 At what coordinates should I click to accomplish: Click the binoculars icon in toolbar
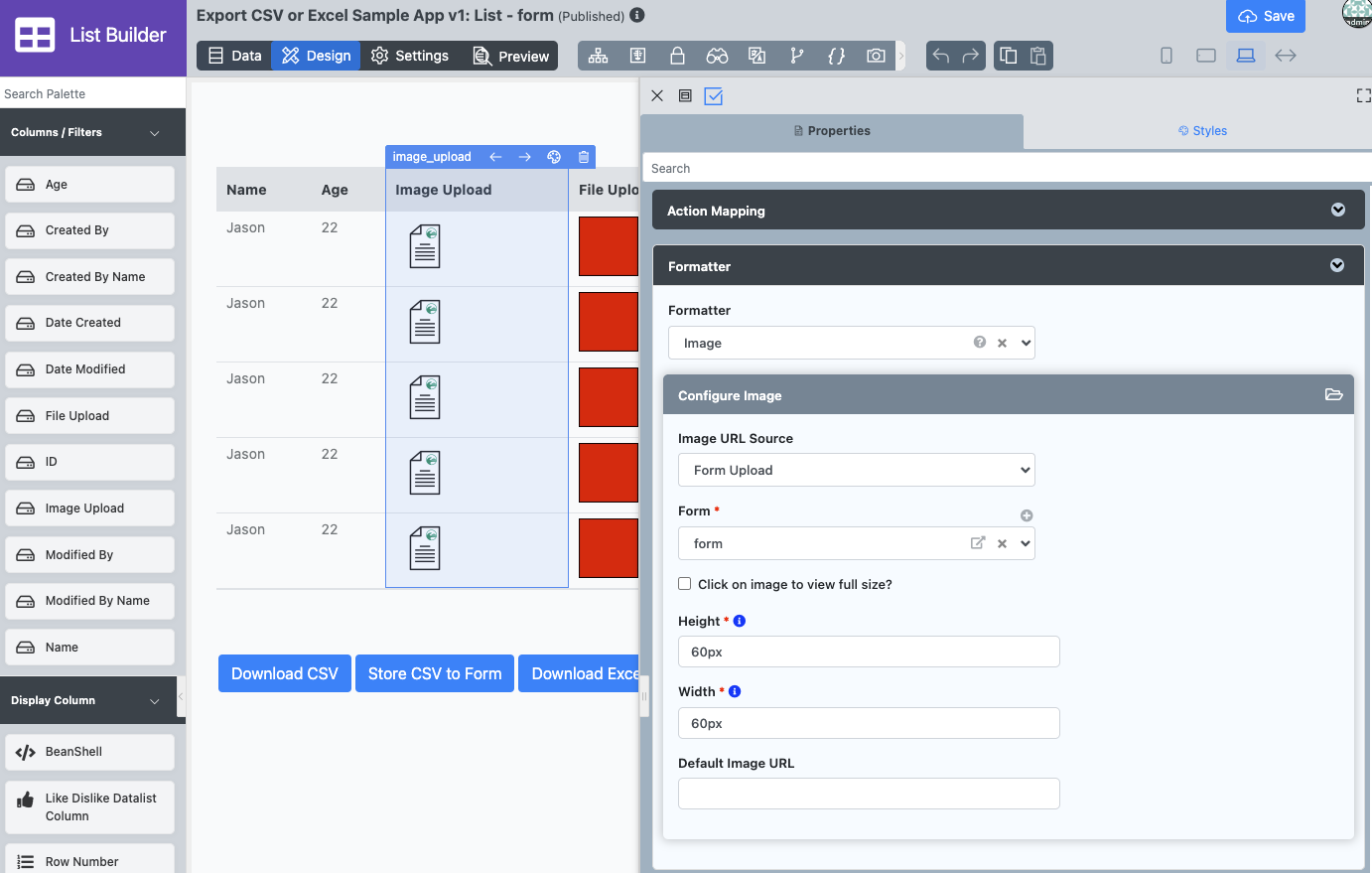click(717, 56)
